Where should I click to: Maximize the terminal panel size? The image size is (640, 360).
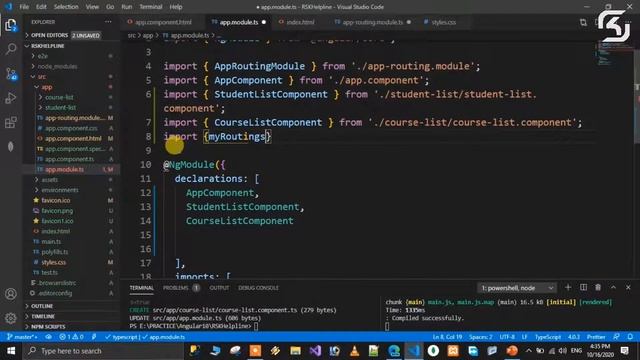pyautogui.click(x=613, y=288)
